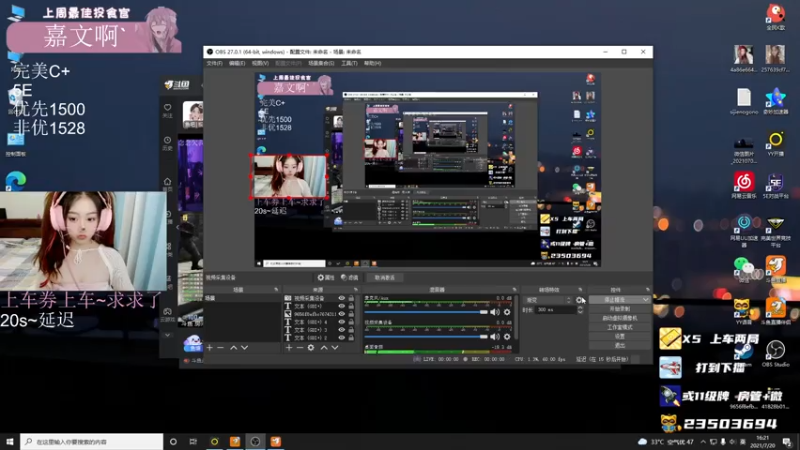The height and width of the screenshot is (450, 800).
Task: Open 历史 in the Douyu window sidebar
Action: 167,143
